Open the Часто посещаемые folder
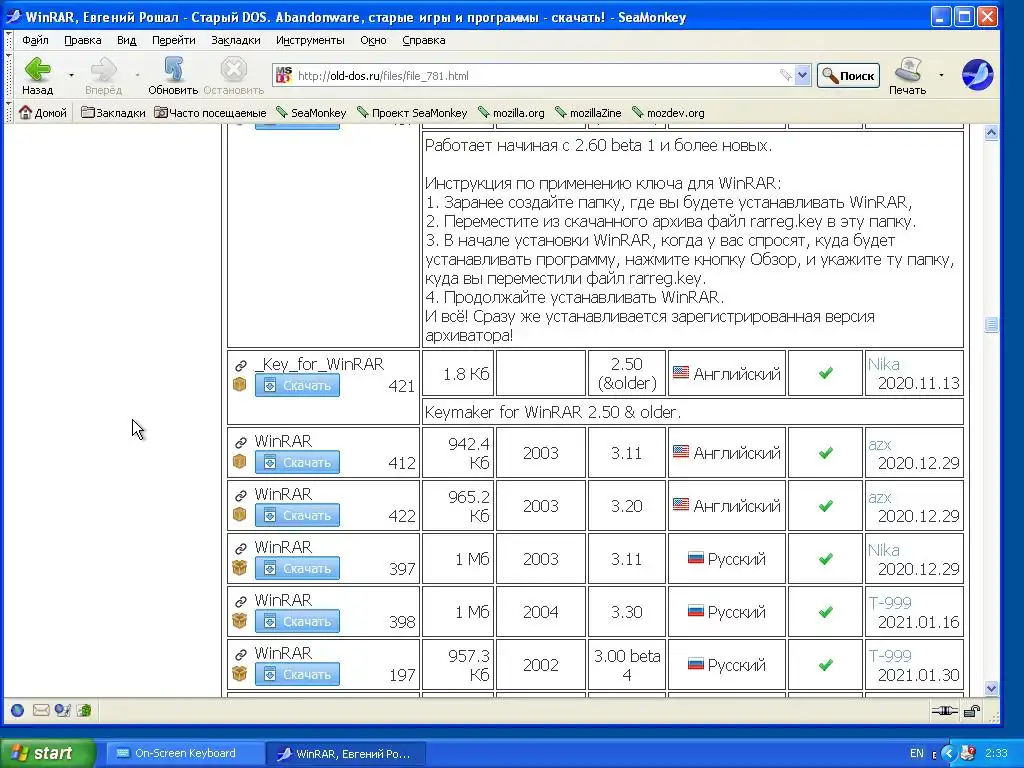 [x=210, y=112]
